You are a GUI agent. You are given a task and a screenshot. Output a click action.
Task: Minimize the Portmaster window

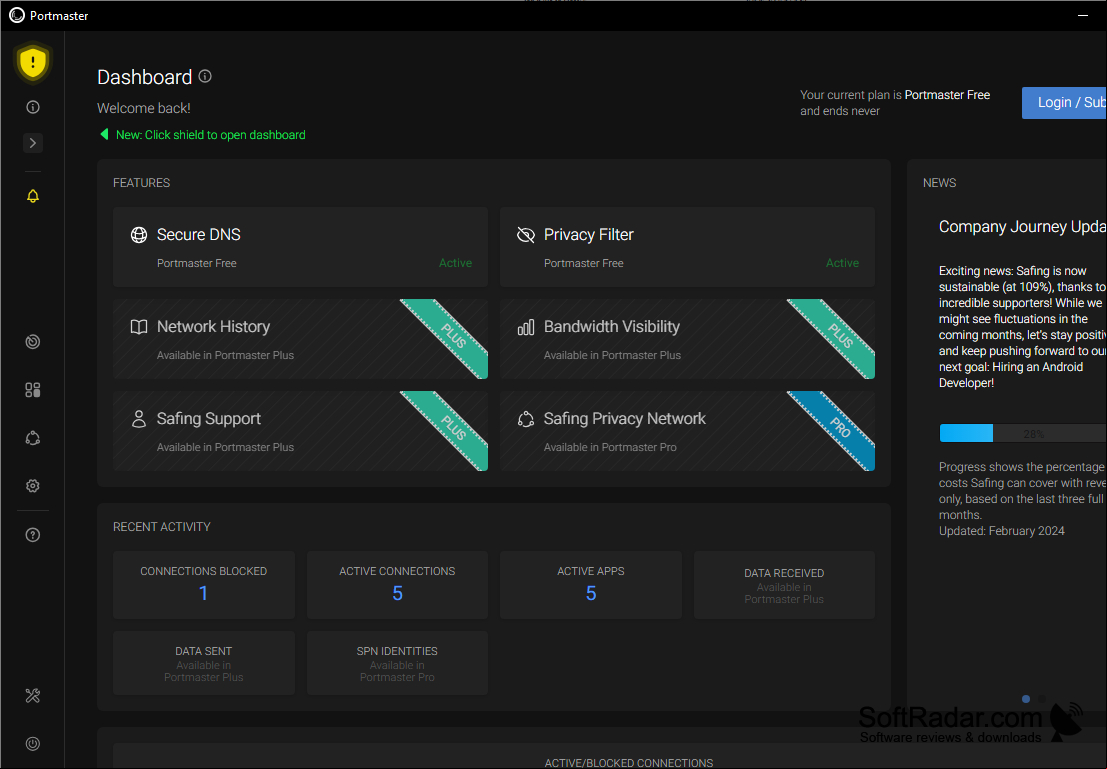tap(1083, 15)
